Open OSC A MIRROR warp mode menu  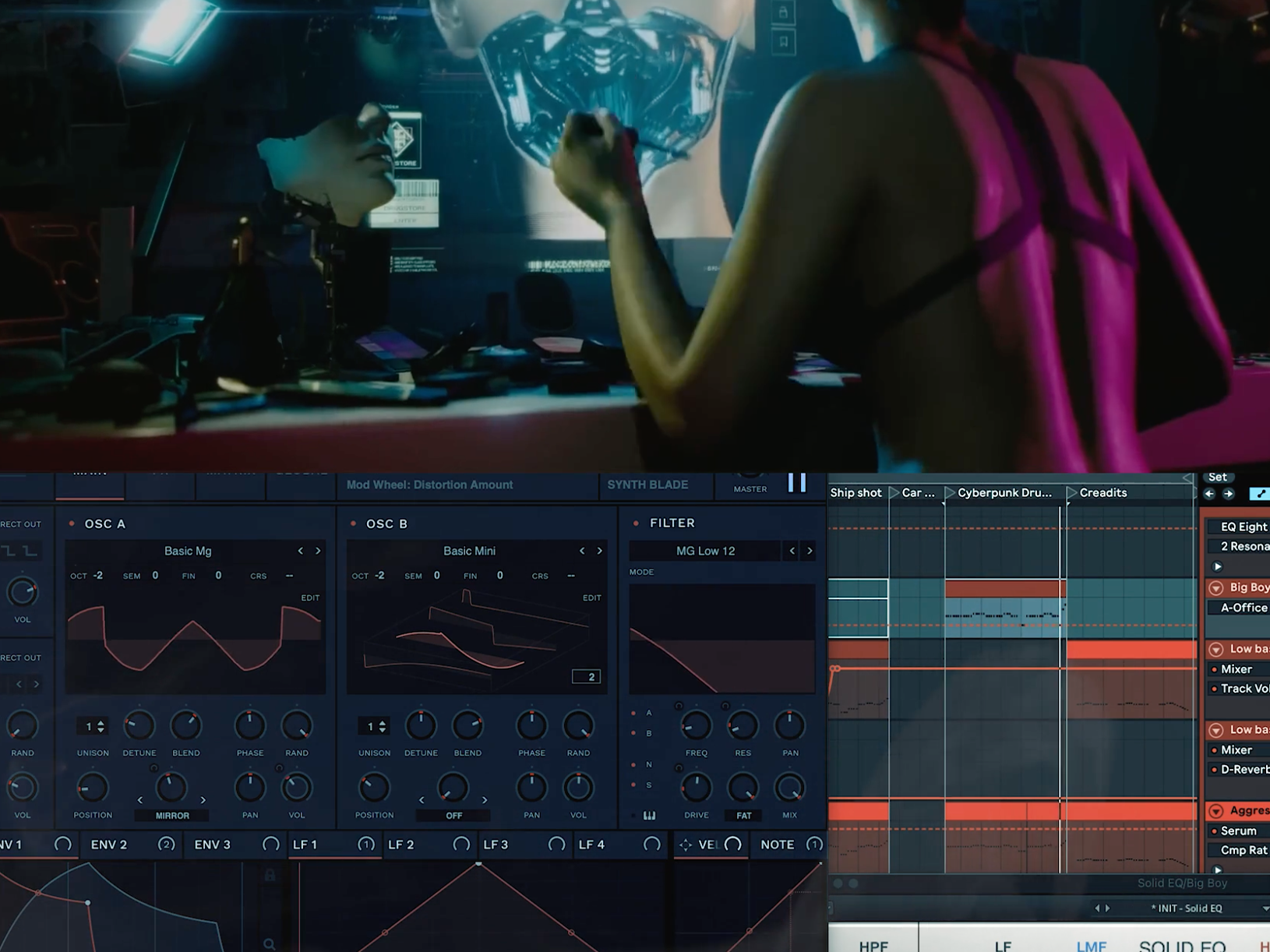pos(172,816)
